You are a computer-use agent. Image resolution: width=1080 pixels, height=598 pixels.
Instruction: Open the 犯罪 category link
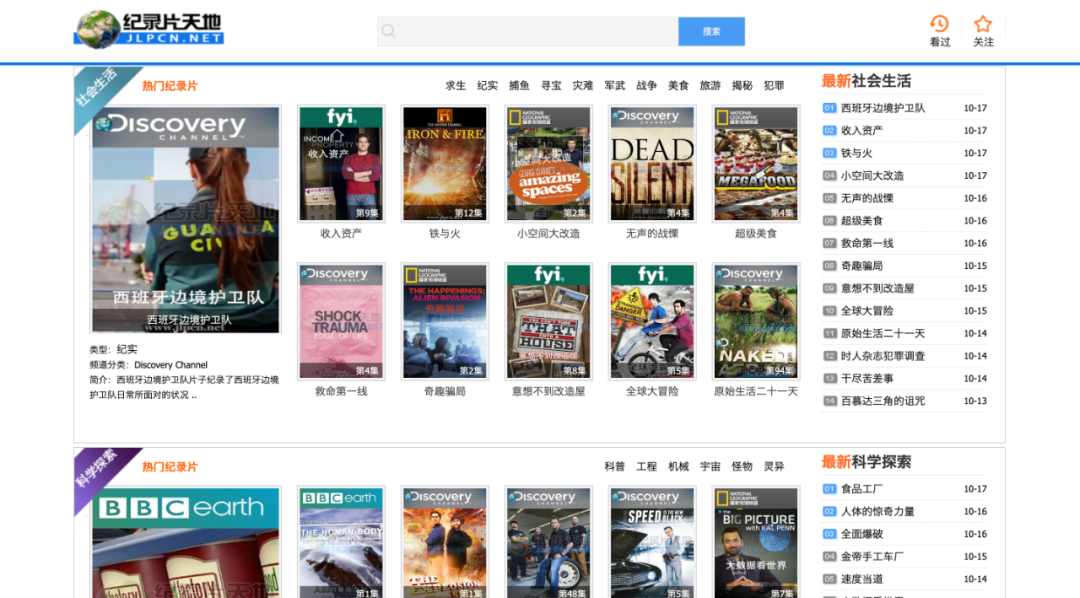773,86
